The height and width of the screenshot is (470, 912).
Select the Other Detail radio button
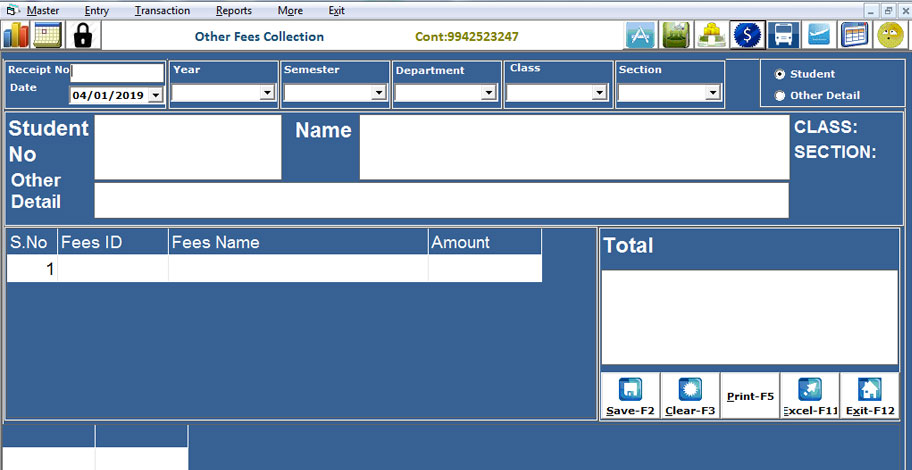pos(780,96)
